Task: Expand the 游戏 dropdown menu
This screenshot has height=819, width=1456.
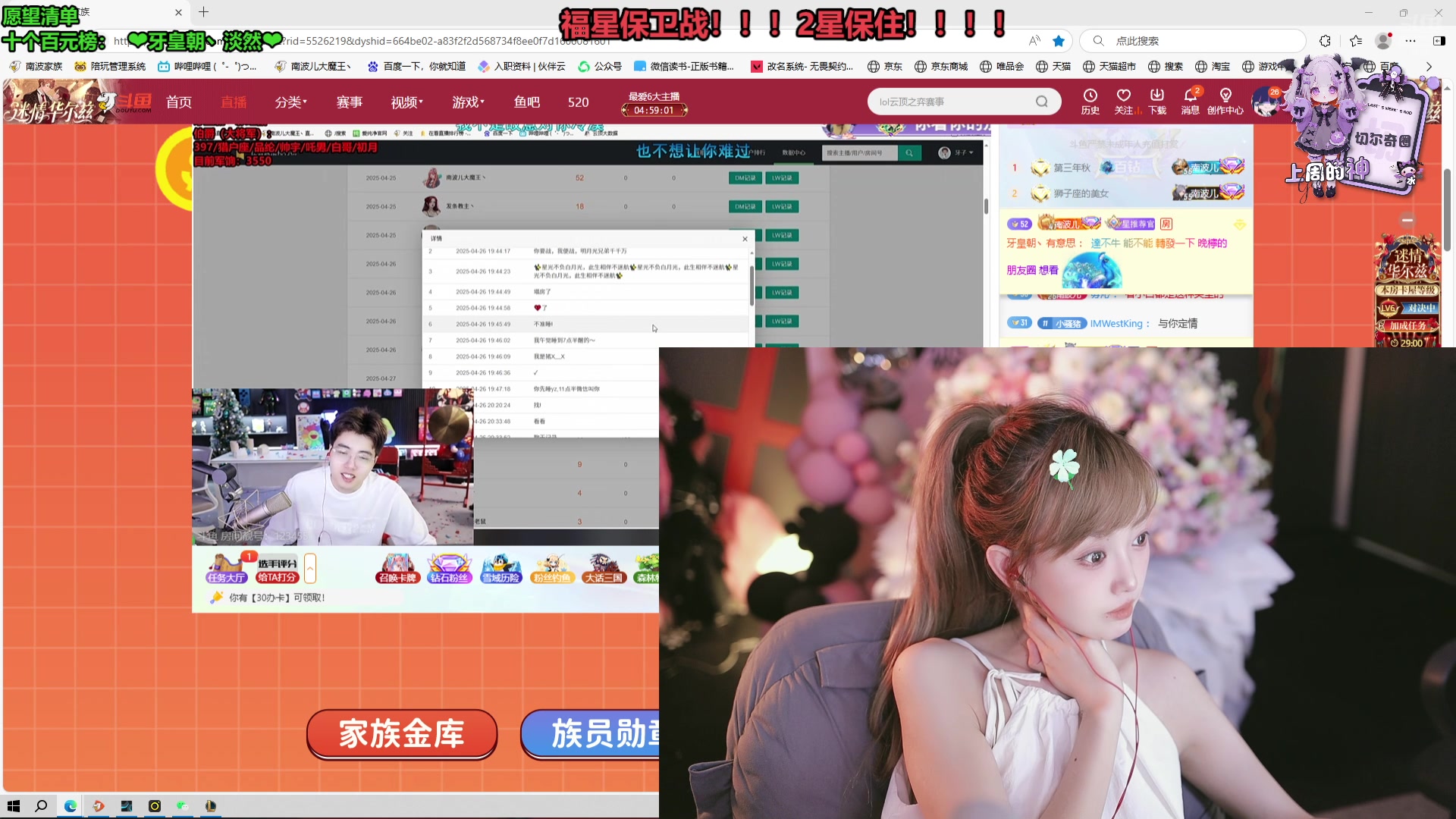Action: [468, 102]
